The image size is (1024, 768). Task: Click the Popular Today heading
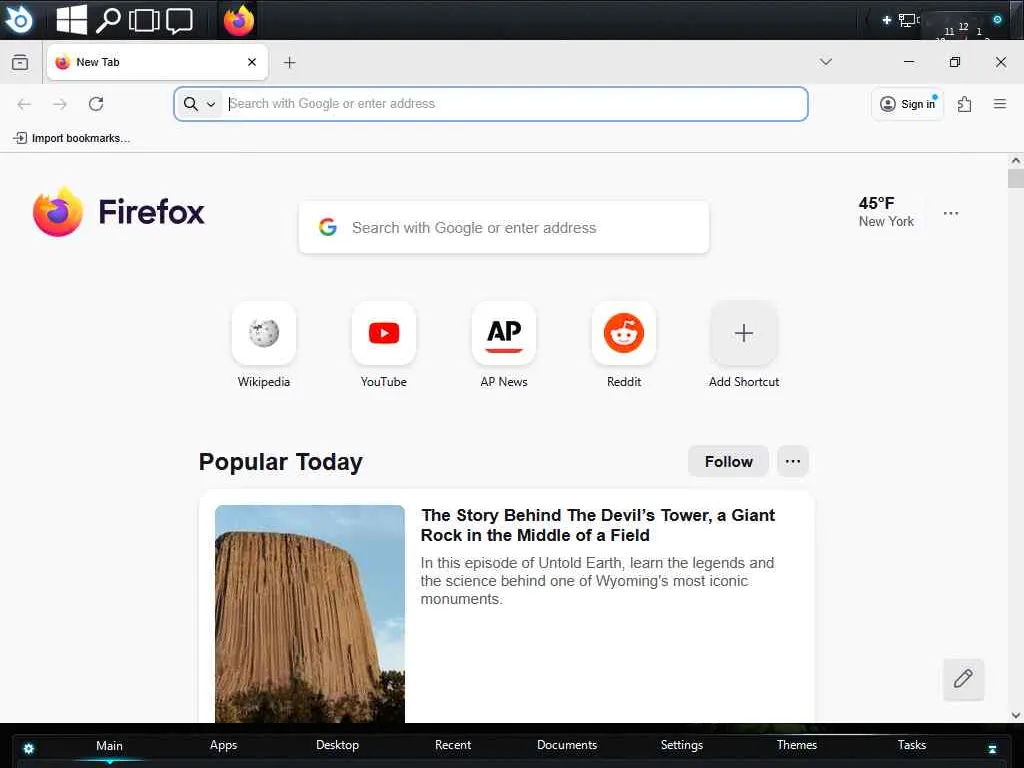(x=281, y=462)
